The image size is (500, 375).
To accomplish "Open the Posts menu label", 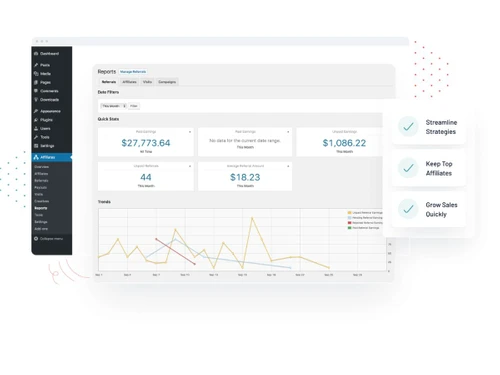I will (45, 65).
